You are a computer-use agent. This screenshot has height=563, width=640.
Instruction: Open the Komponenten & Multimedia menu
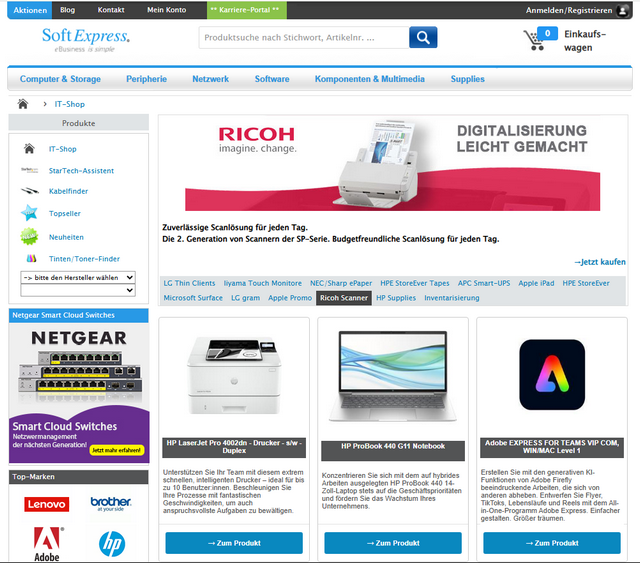point(370,79)
